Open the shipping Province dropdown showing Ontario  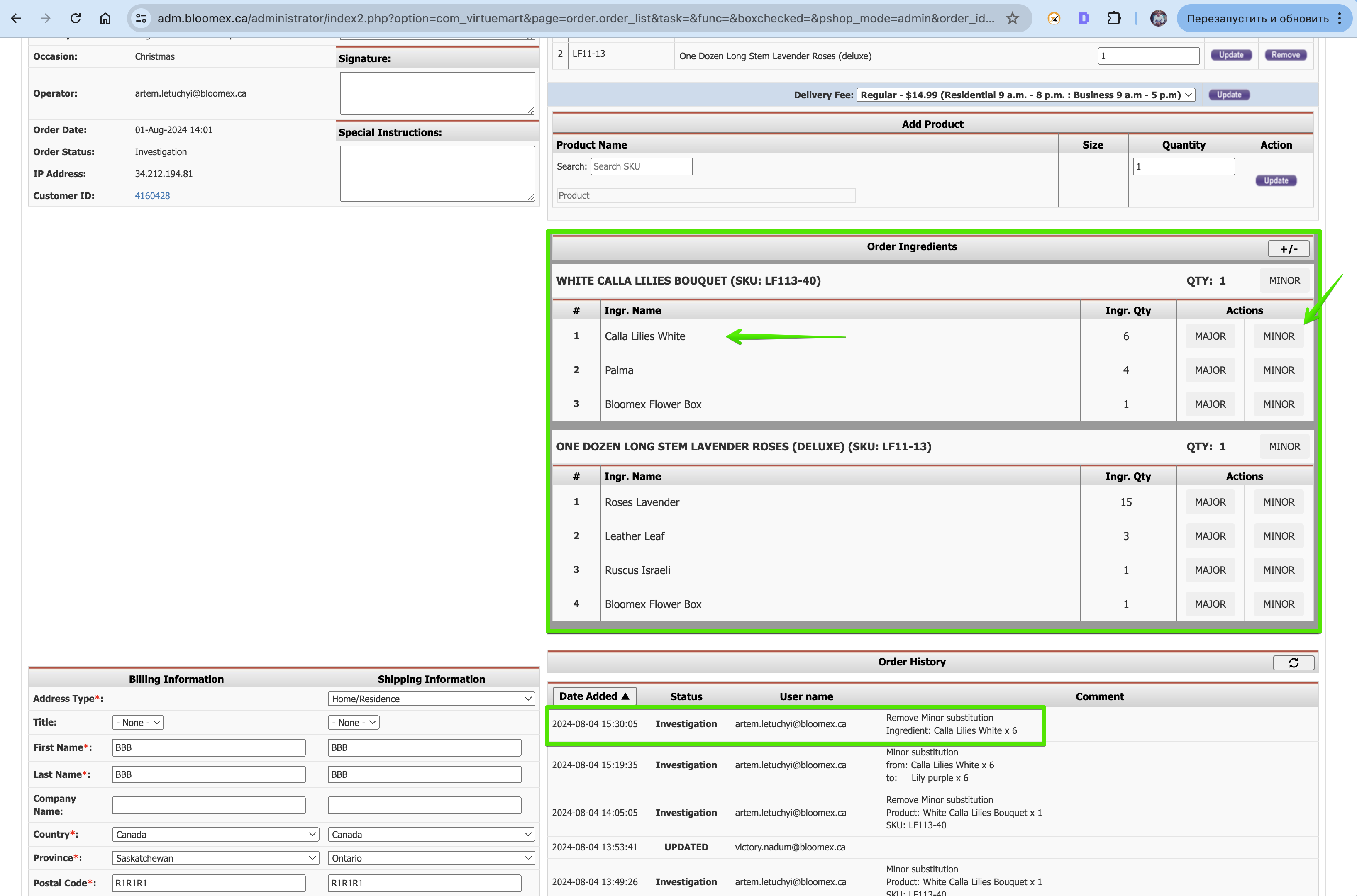pos(431,858)
